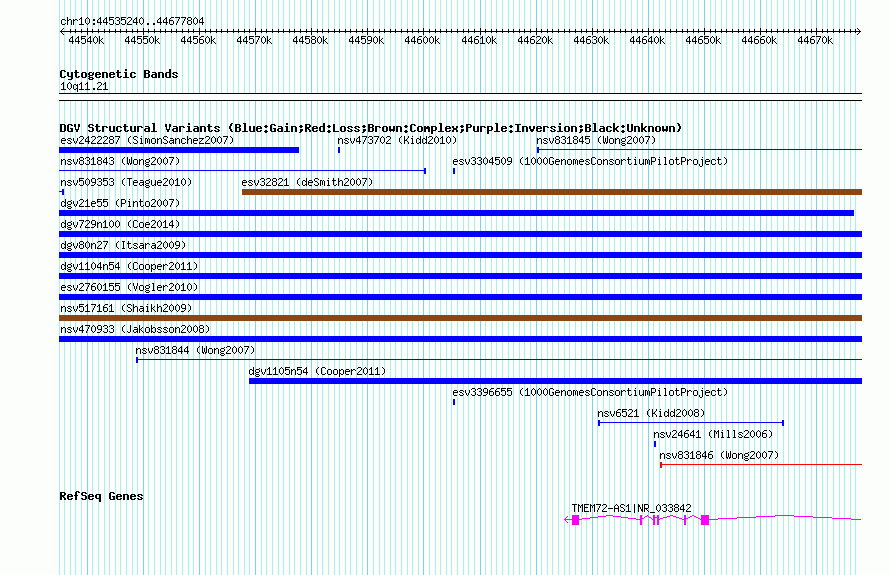
Task: Click the blue nsv470933 gain bar
Action: (x=460, y=339)
